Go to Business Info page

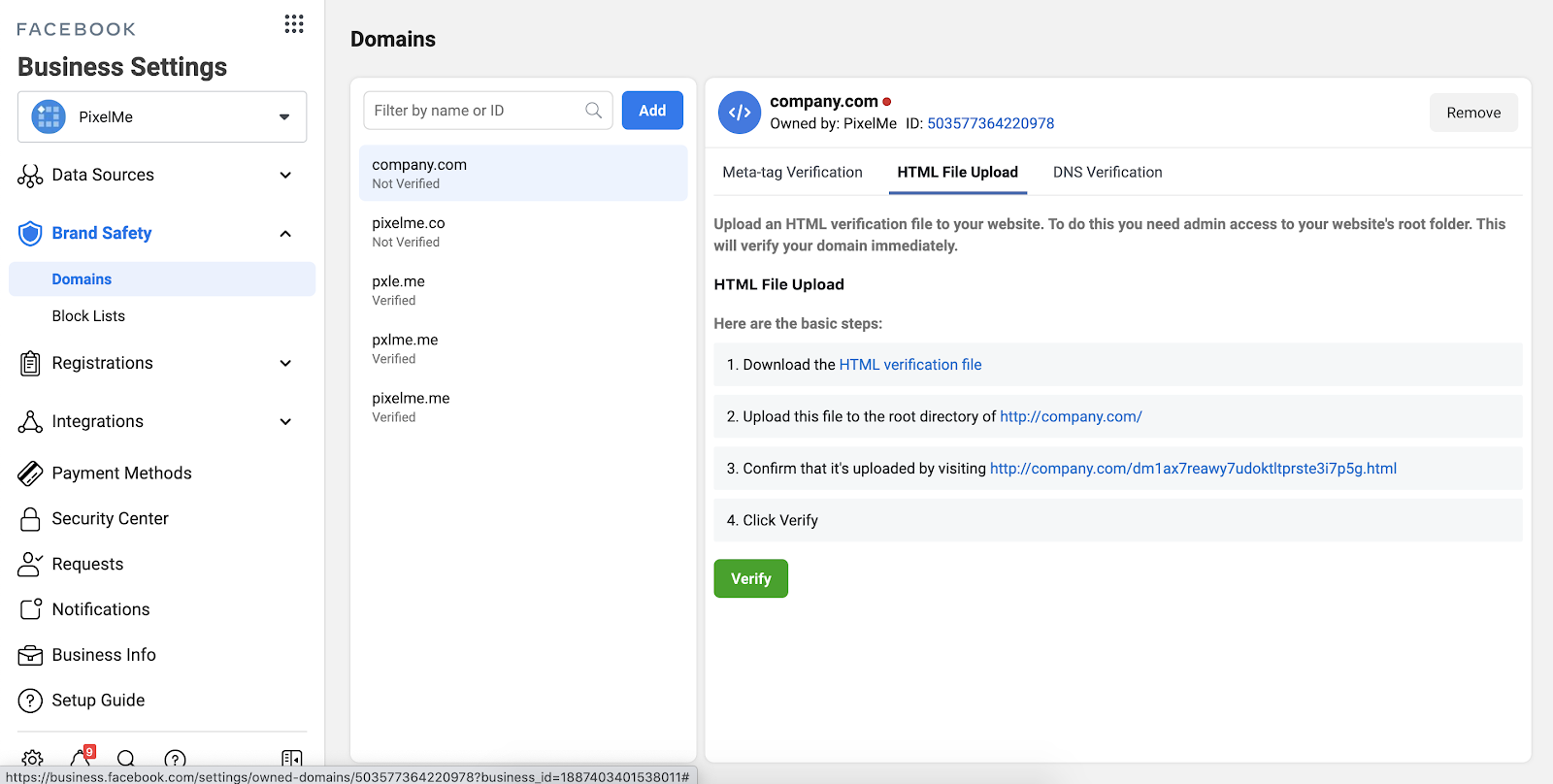tap(104, 655)
